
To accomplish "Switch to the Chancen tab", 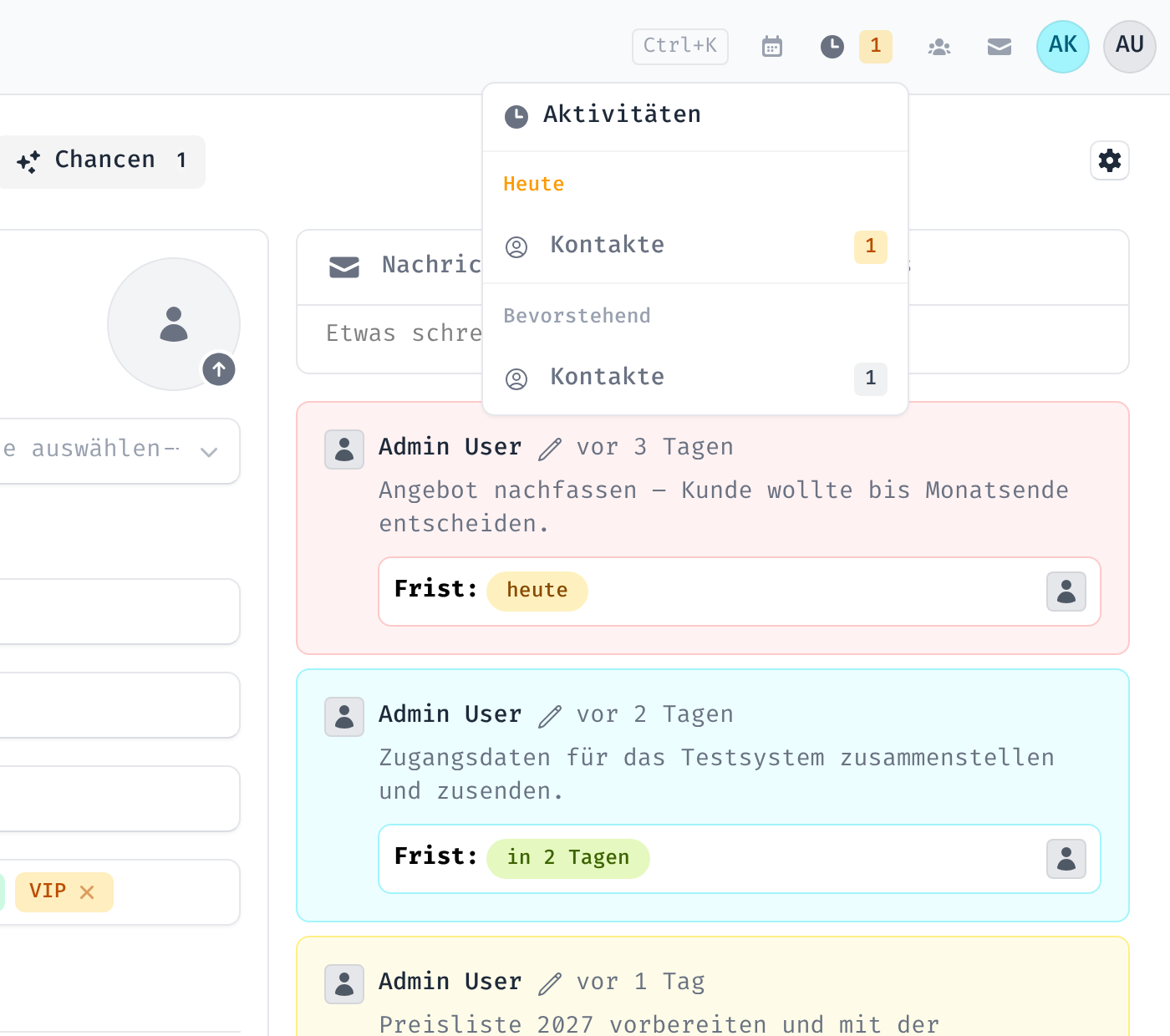I will (x=102, y=161).
